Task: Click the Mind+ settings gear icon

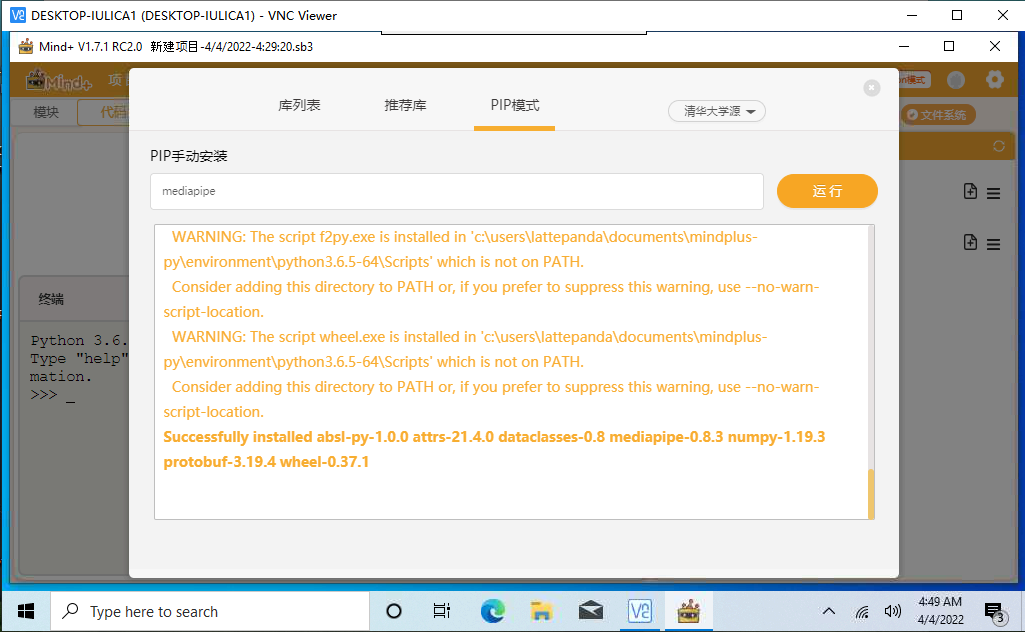Action: (994, 80)
